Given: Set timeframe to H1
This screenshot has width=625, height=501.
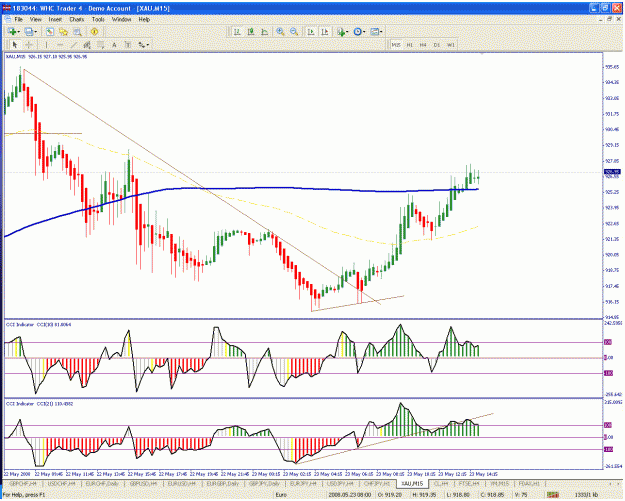Looking at the screenshot, I should [409, 45].
